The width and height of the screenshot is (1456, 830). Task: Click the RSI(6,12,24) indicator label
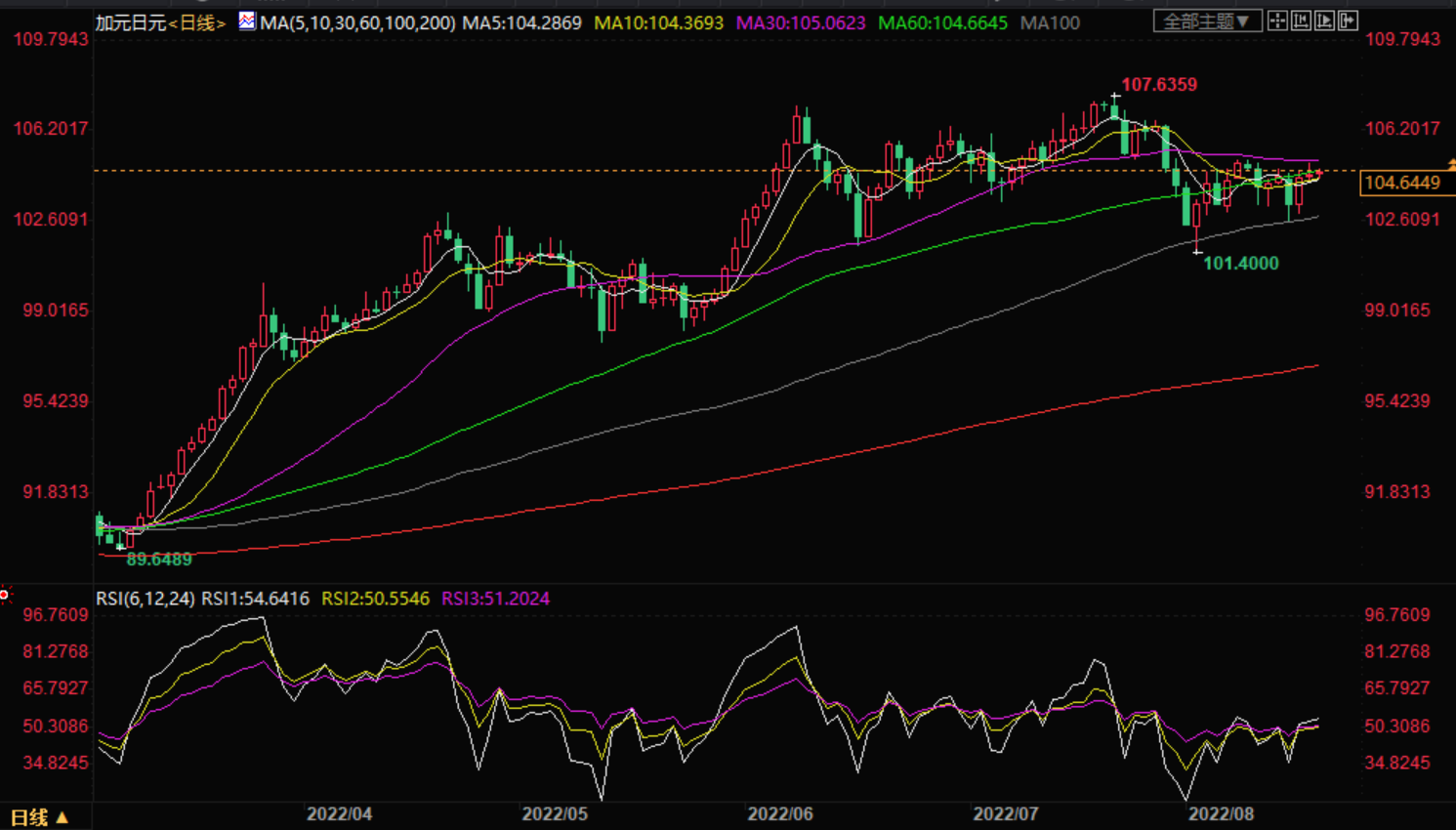coord(146,599)
